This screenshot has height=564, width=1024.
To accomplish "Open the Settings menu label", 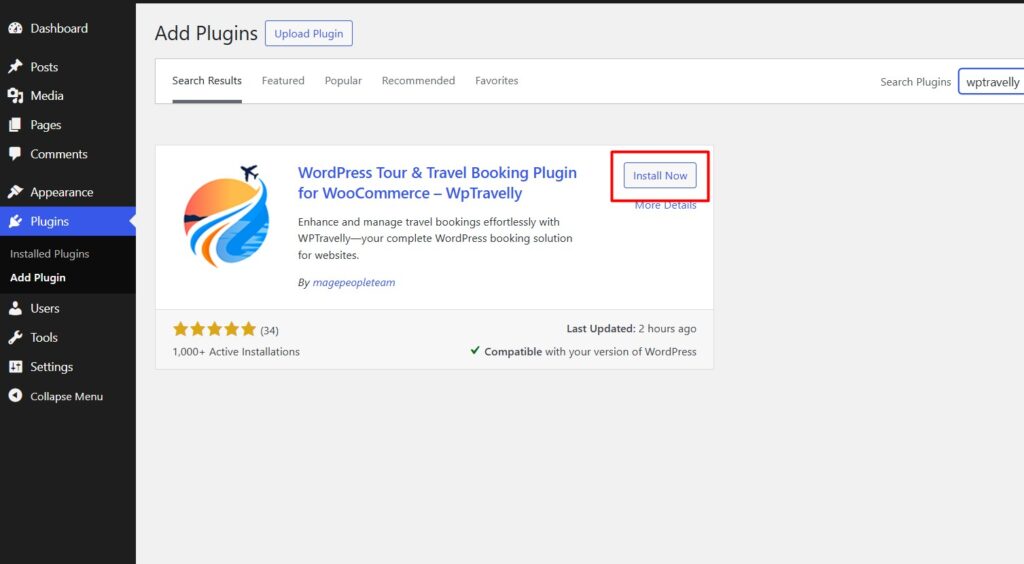I will pos(52,367).
